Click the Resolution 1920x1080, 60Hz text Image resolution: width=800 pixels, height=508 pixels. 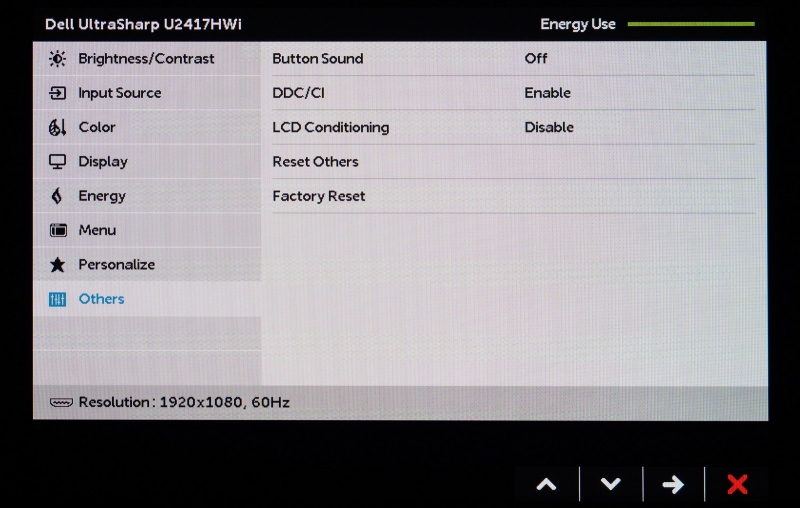184,402
